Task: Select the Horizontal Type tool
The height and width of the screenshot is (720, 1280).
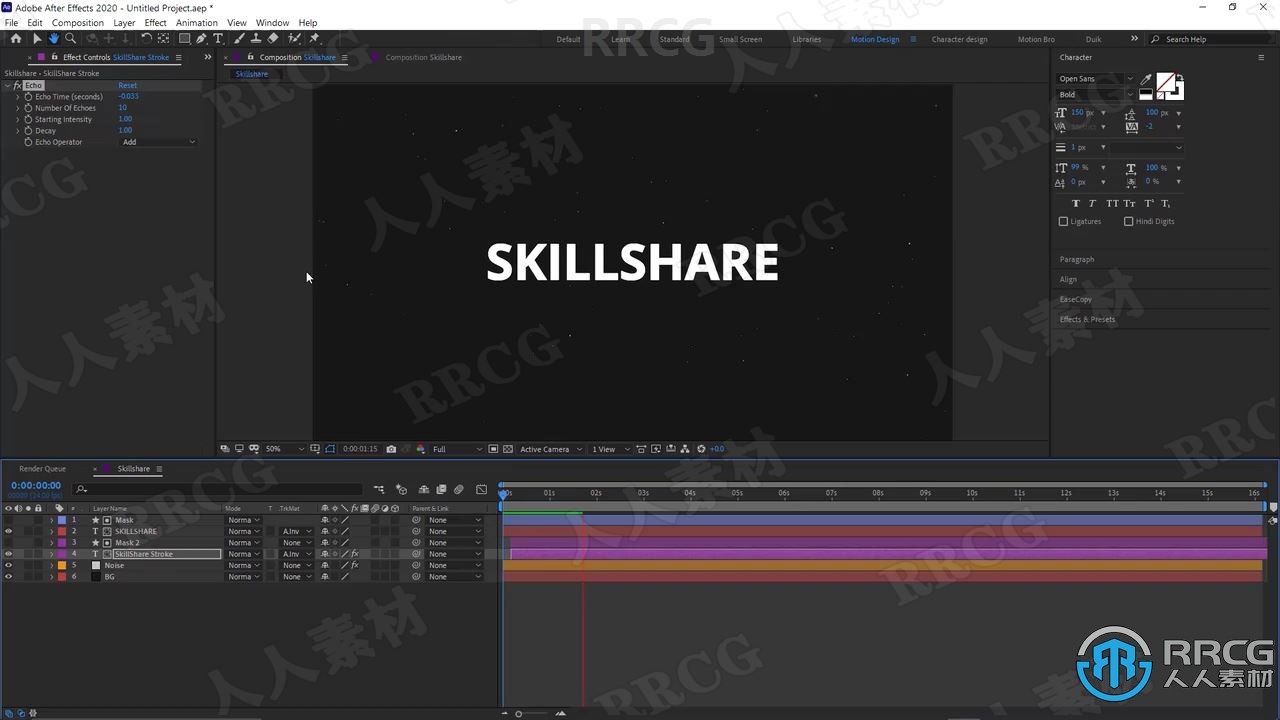Action: tap(218, 39)
